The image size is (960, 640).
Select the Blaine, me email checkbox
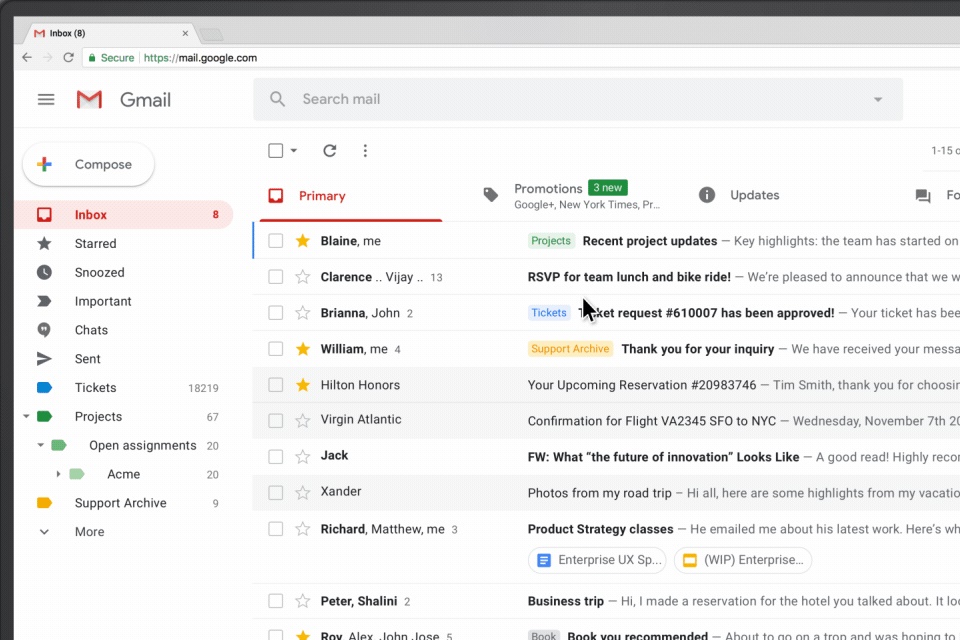coord(276,241)
